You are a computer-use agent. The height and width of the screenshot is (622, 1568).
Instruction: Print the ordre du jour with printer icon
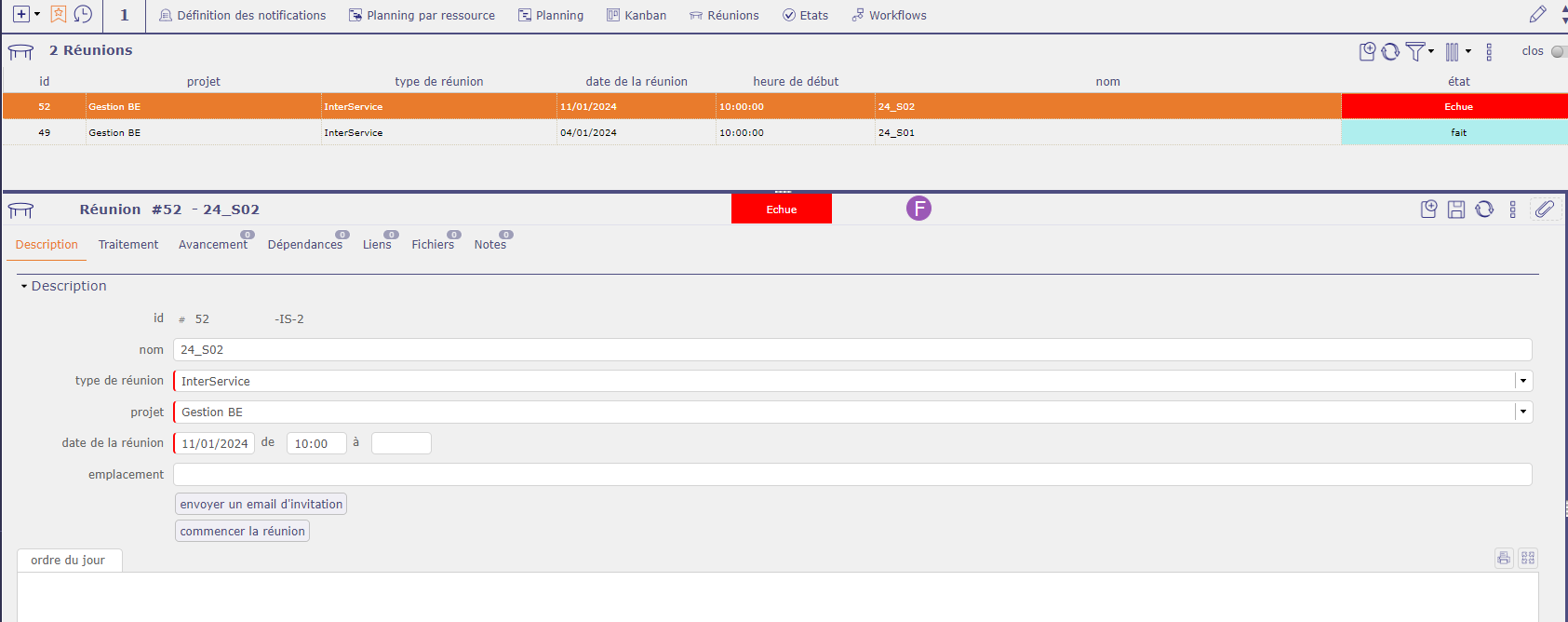pos(1504,558)
